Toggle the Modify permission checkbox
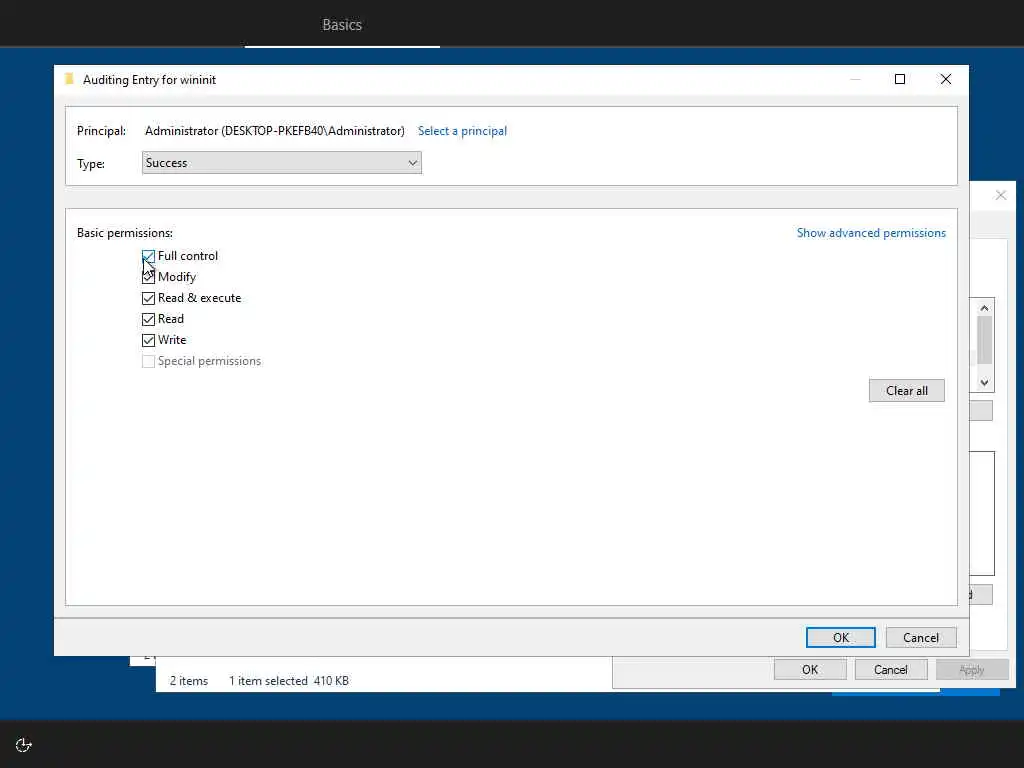The width and height of the screenshot is (1024, 768). click(148, 277)
